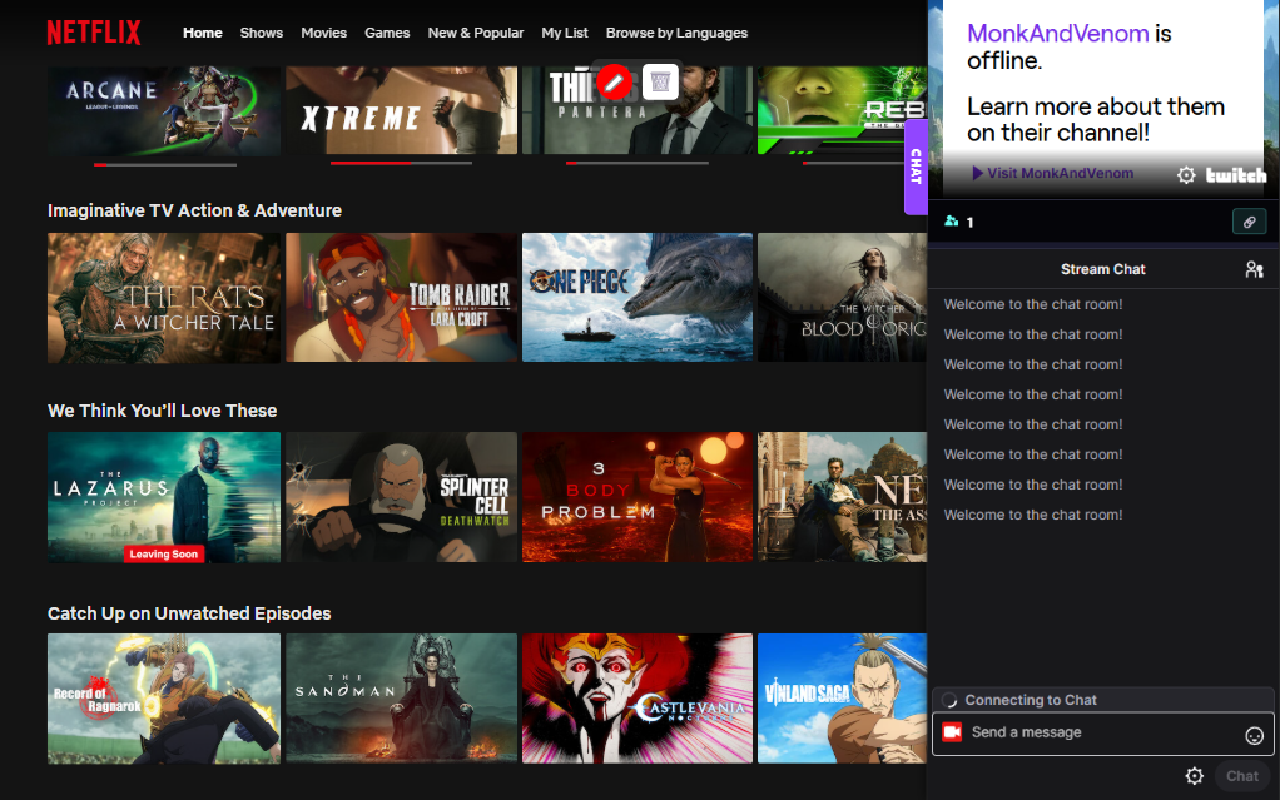
Task: Focus the Send a message field
Action: pos(1103,733)
